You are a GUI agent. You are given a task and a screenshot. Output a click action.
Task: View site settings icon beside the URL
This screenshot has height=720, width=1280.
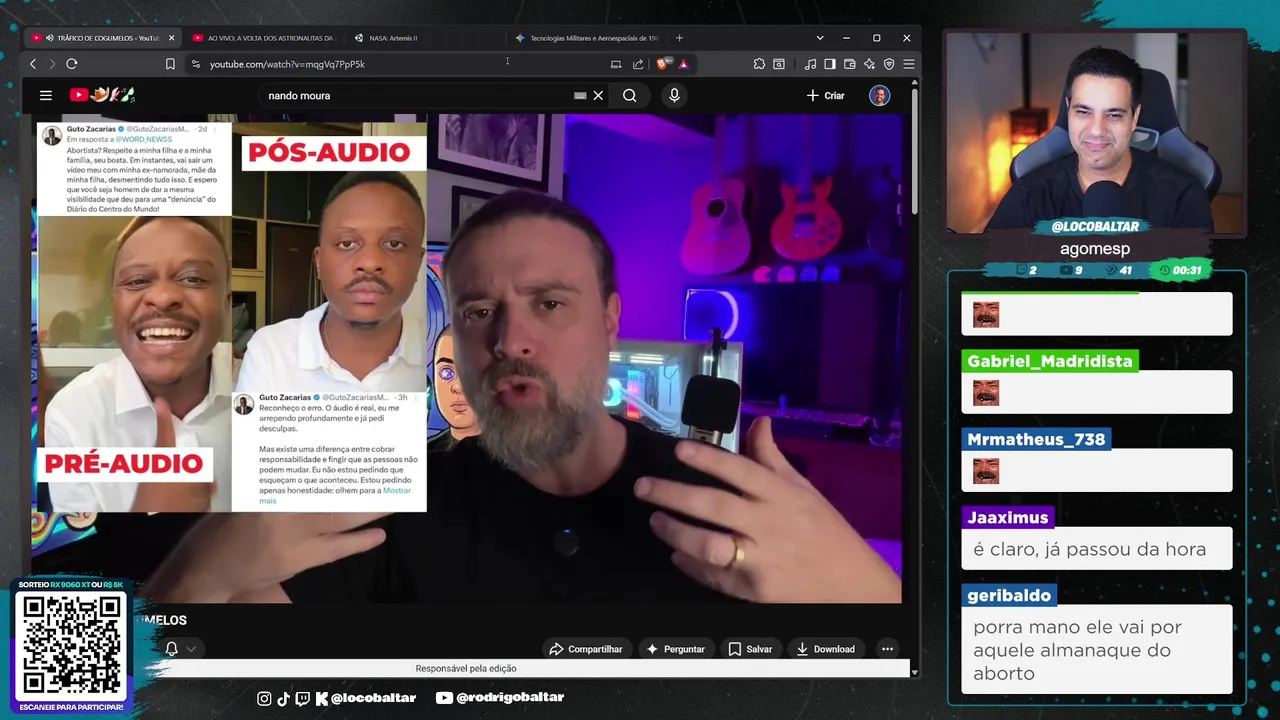click(196, 64)
